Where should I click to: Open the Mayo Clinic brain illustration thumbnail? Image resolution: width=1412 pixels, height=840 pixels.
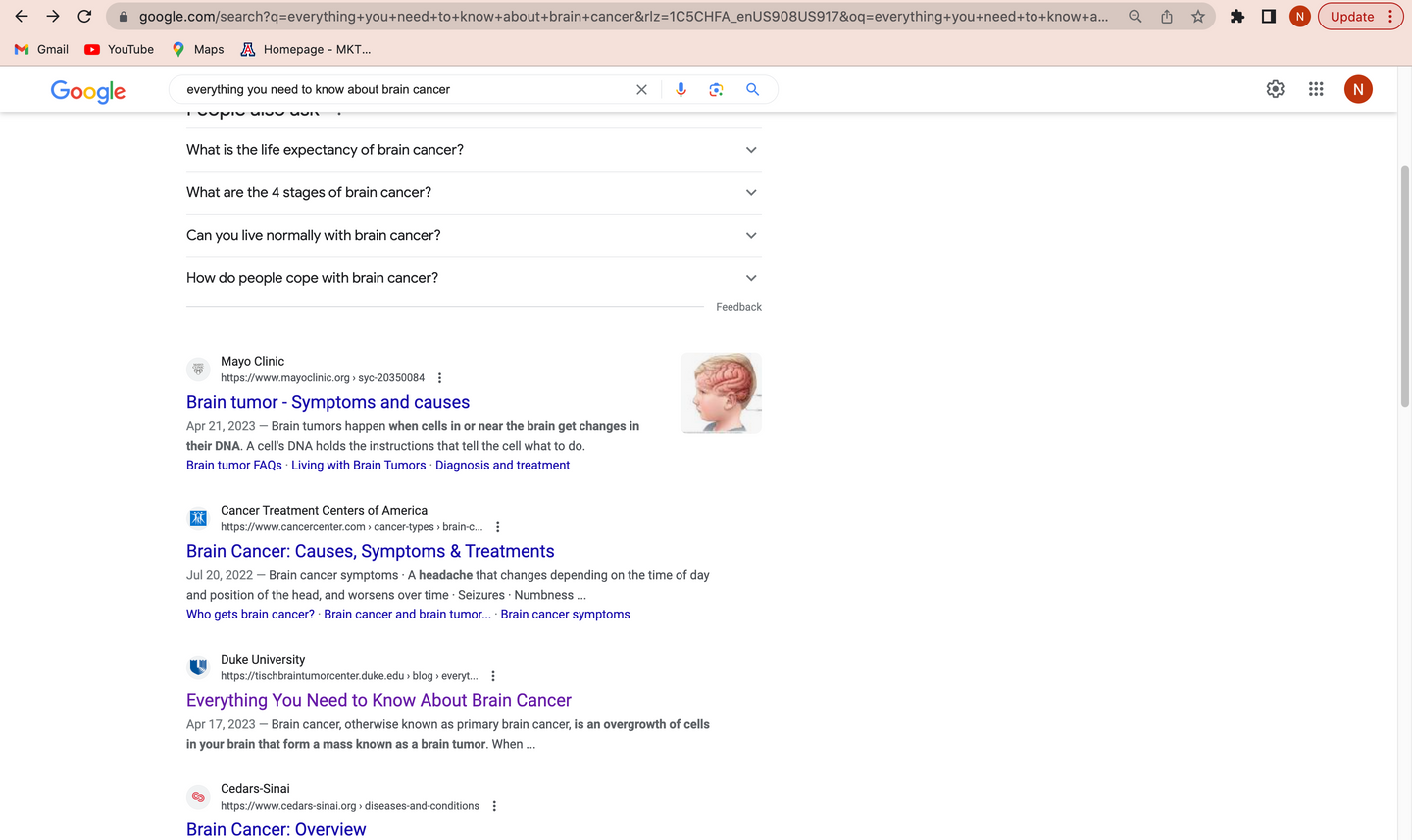tap(721, 393)
